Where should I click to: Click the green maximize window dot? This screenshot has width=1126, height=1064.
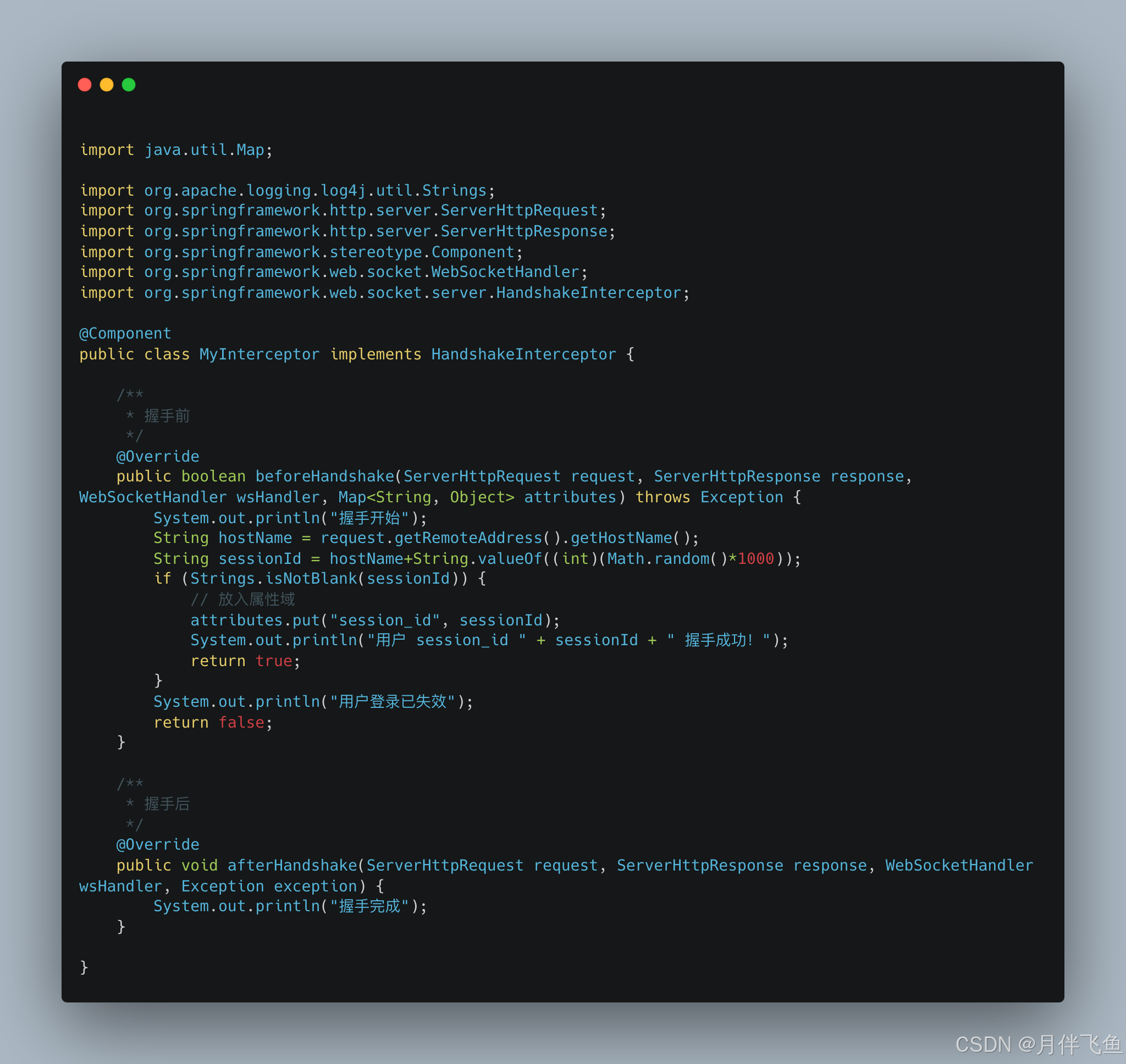(x=129, y=85)
